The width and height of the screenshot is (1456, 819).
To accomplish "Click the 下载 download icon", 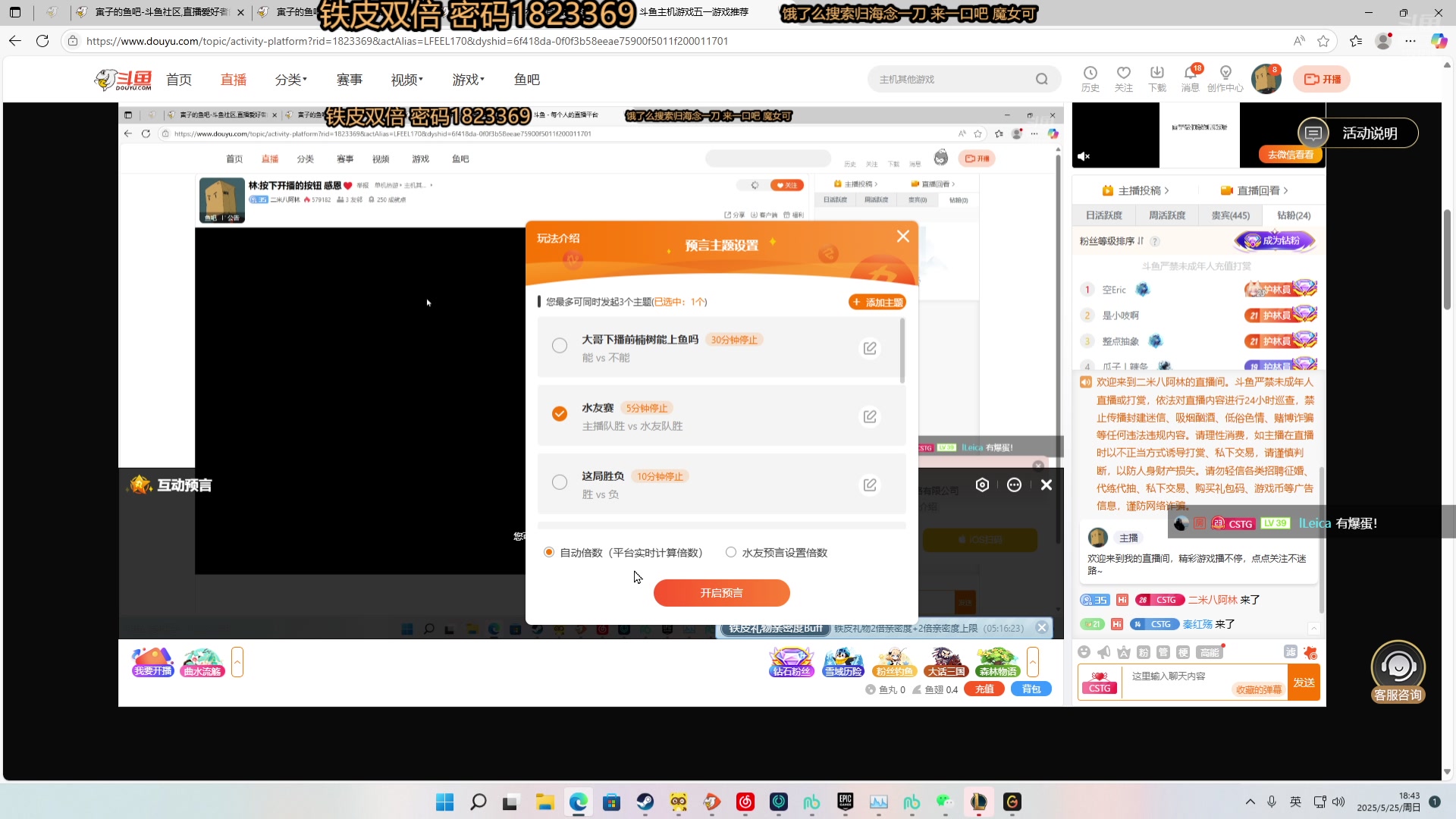I will [x=1156, y=79].
